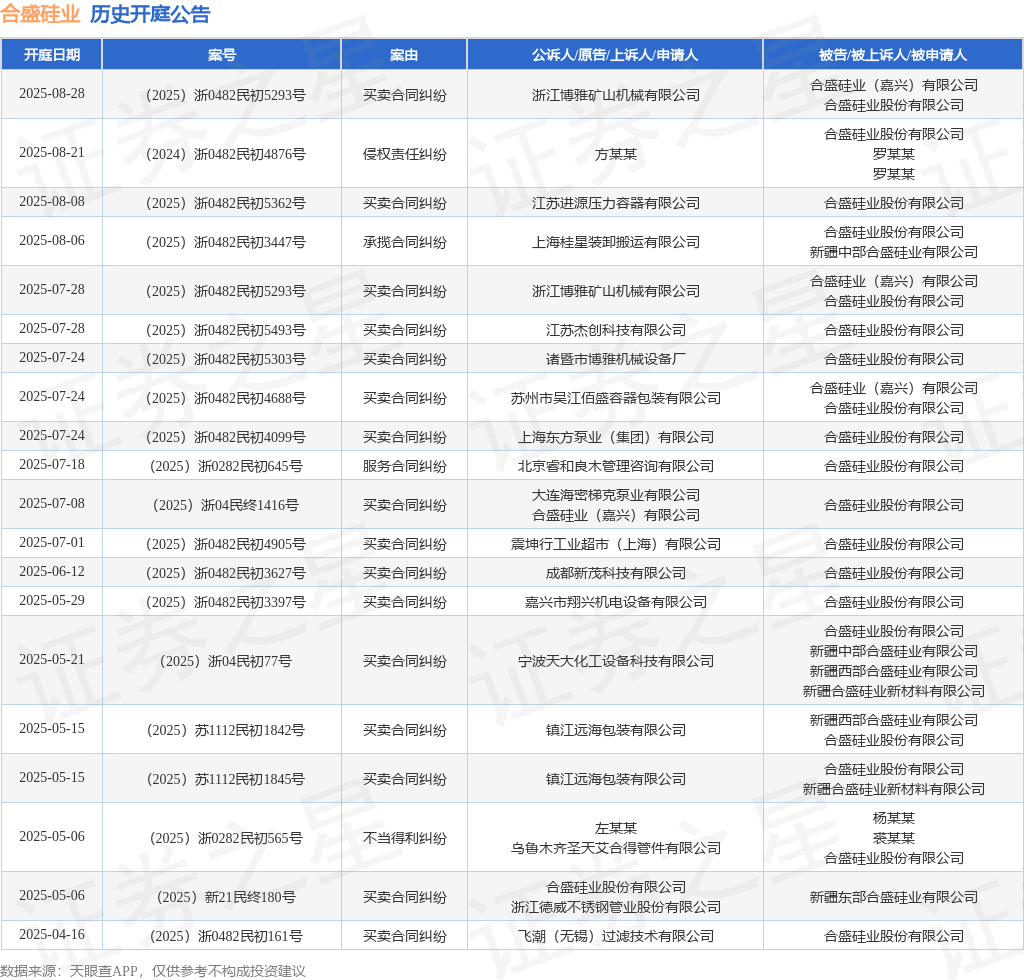Click the 侵权责任纠纷 cause cell
The height and width of the screenshot is (980, 1024).
(x=404, y=154)
